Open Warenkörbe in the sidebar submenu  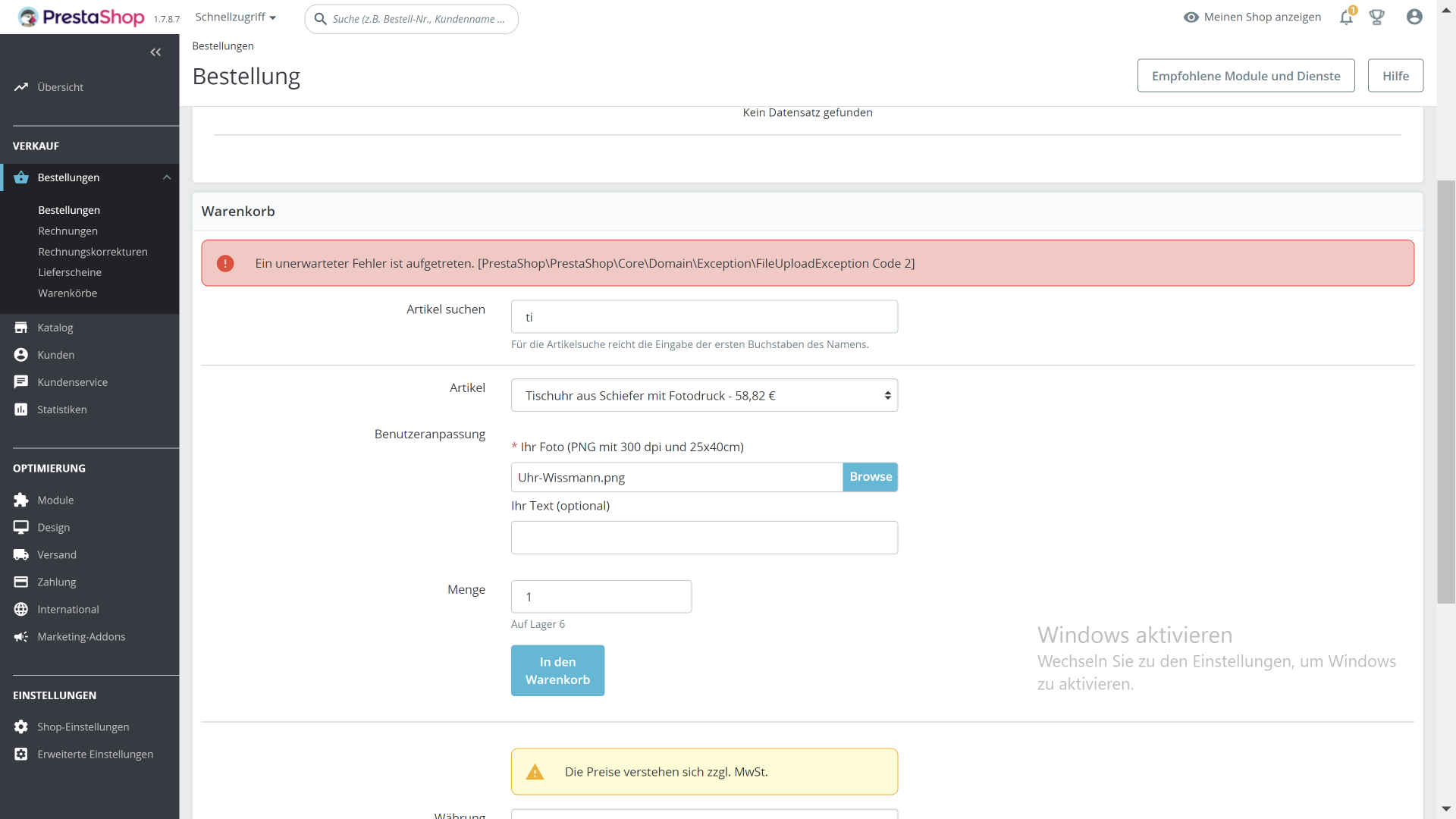pos(67,293)
